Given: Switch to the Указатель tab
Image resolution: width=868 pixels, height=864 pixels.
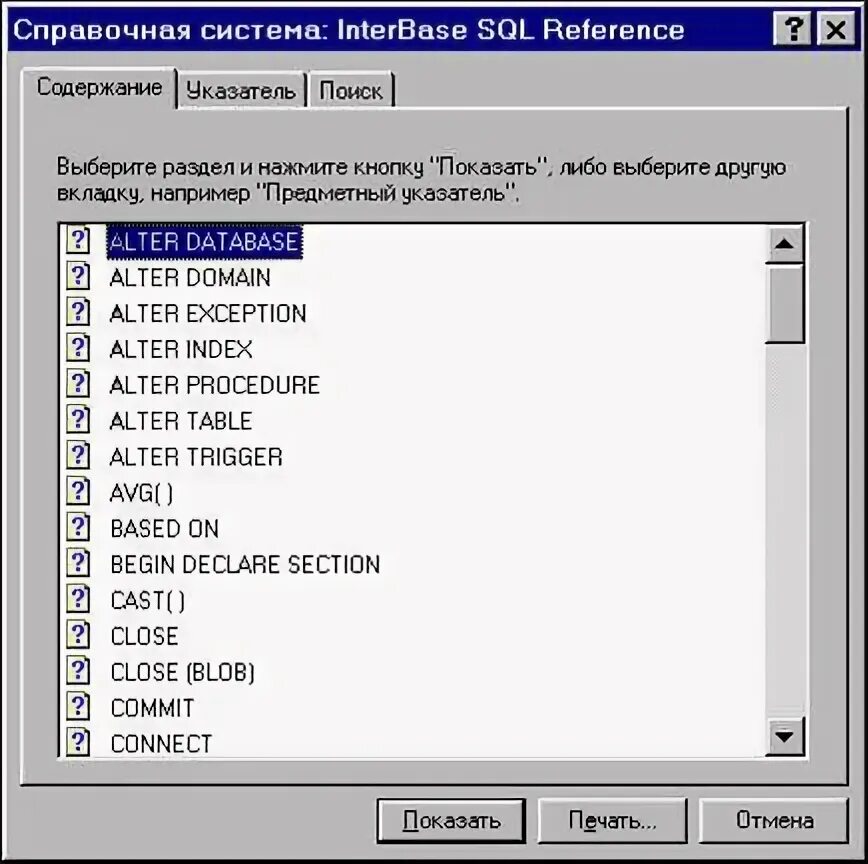Looking at the screenshot, I should (x=241, y=90).
